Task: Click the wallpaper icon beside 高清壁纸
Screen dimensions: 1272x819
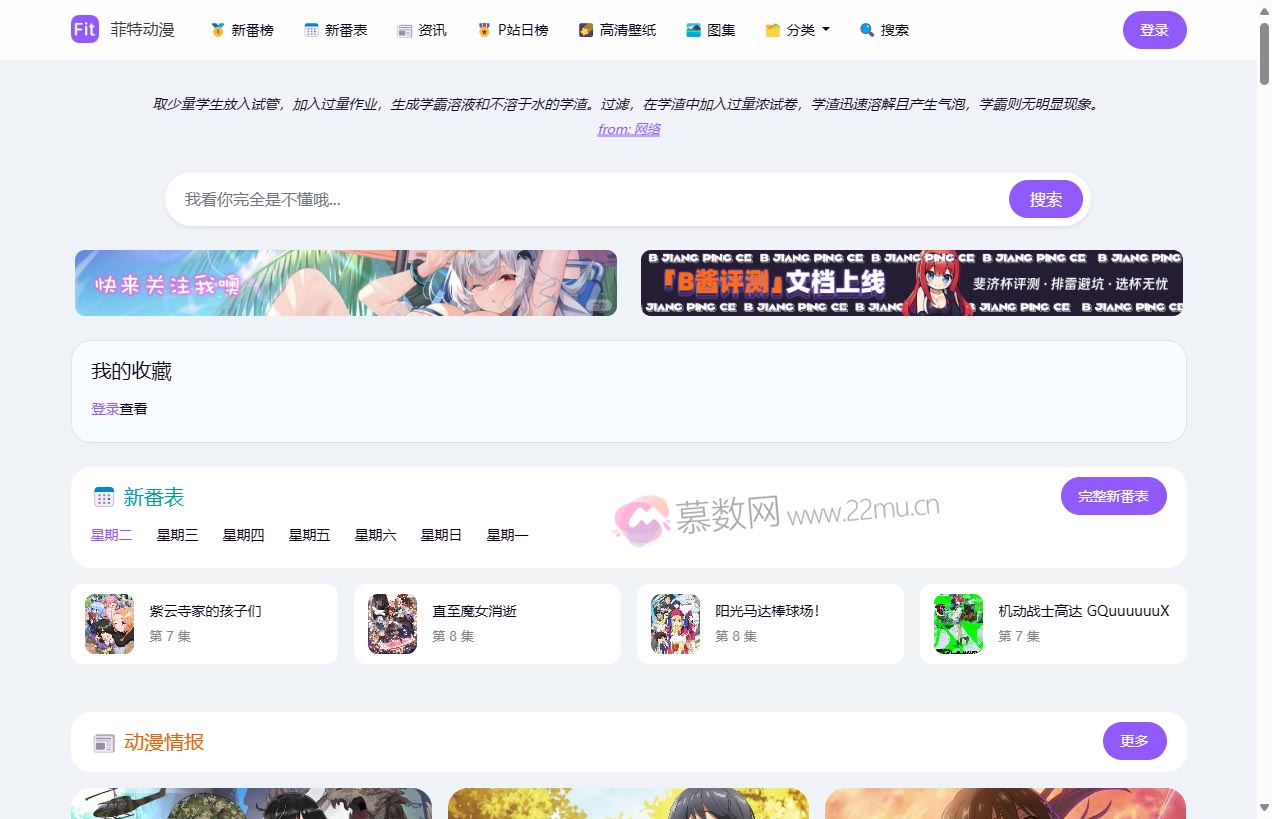Action: 586,30
